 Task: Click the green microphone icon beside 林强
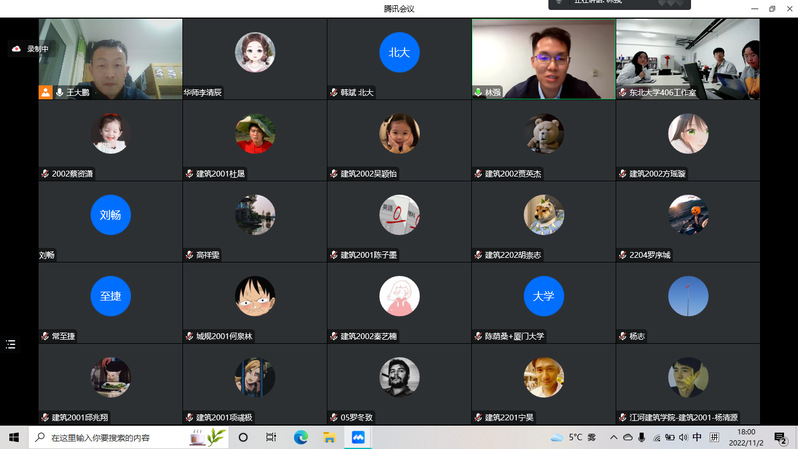pos(478,92)
